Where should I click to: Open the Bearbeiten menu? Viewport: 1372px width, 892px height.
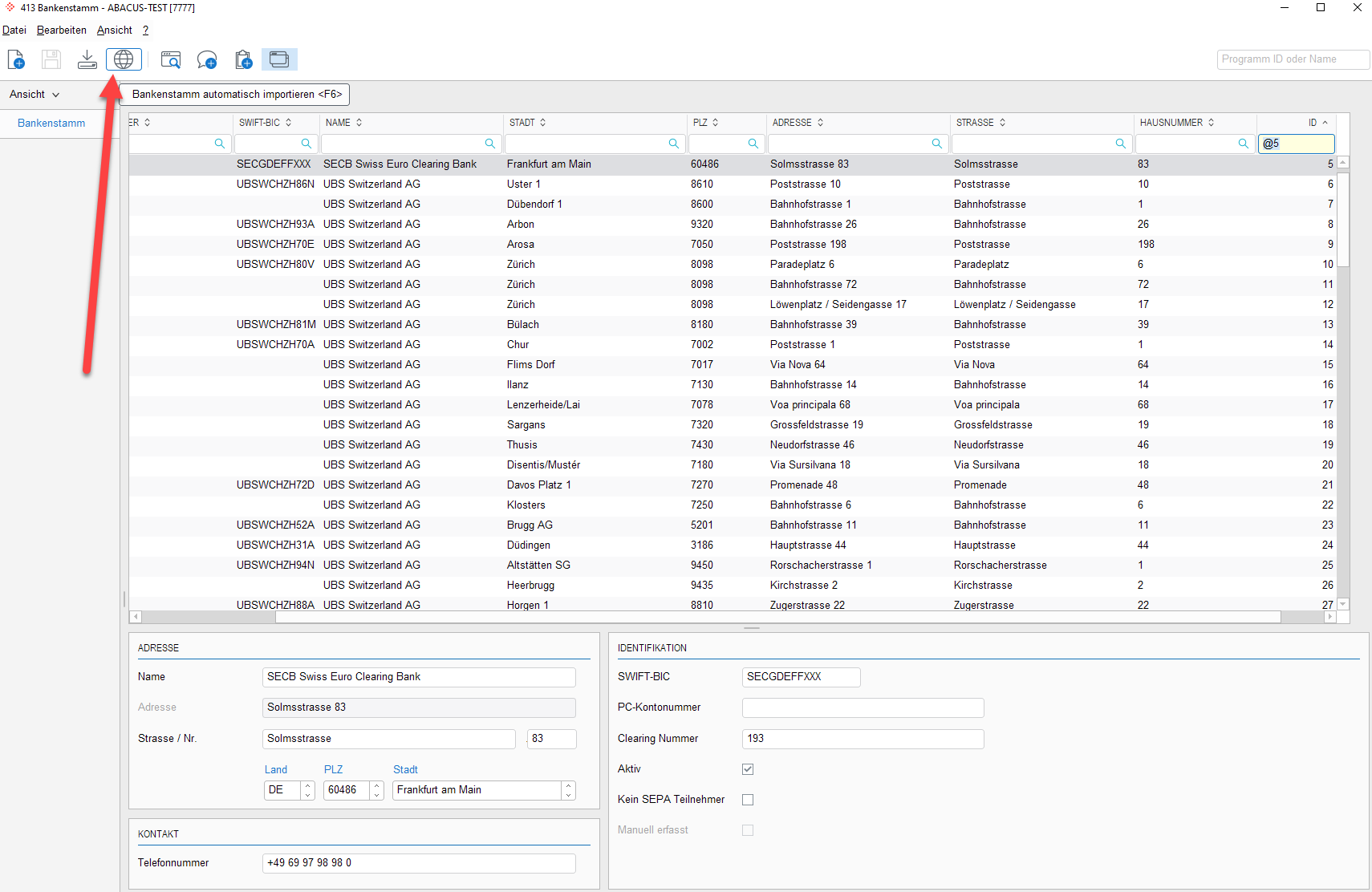tap(62, 30)
